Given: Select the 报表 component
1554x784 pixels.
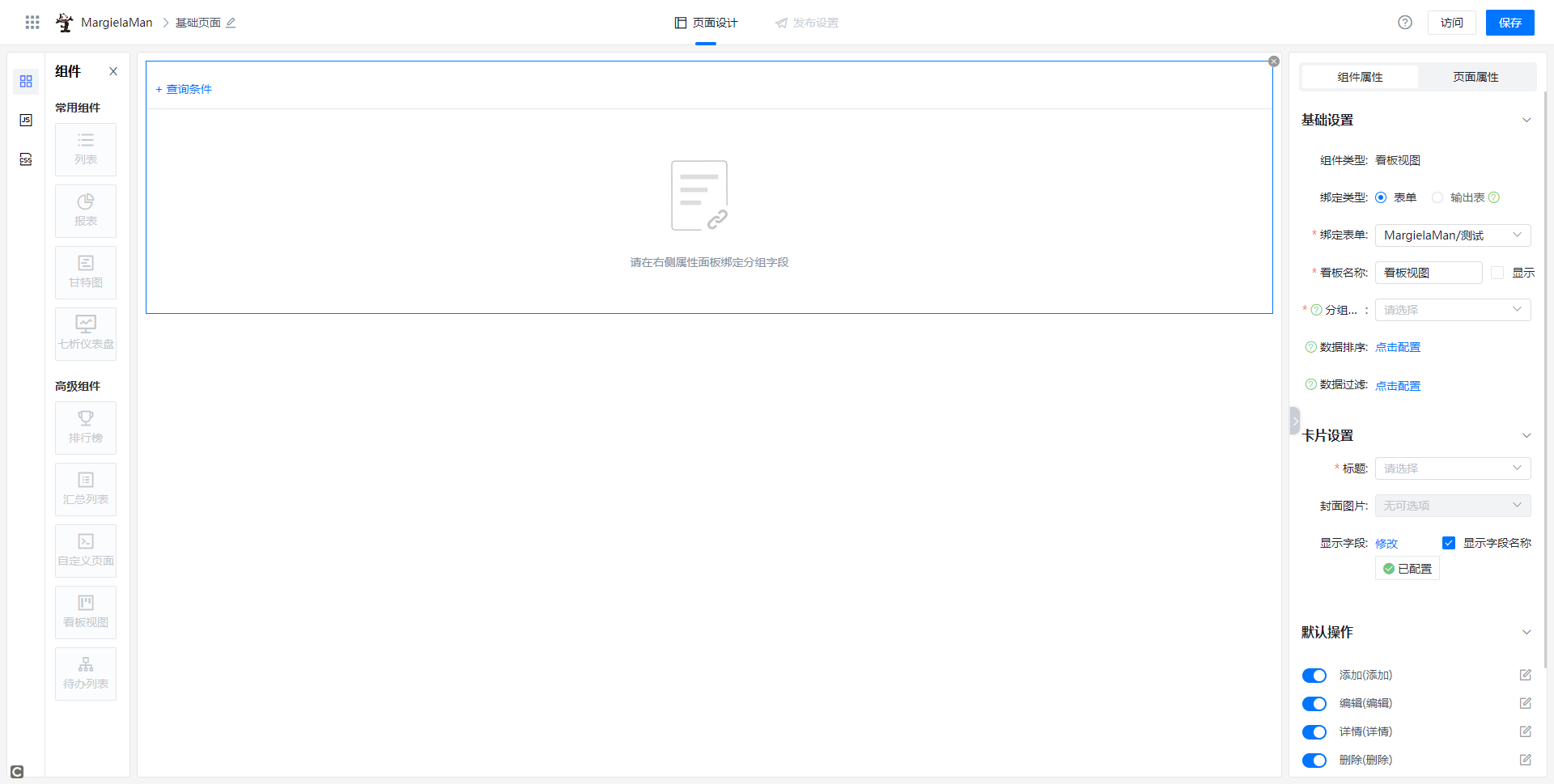Looking at the screenshot, I should point(86,211).
